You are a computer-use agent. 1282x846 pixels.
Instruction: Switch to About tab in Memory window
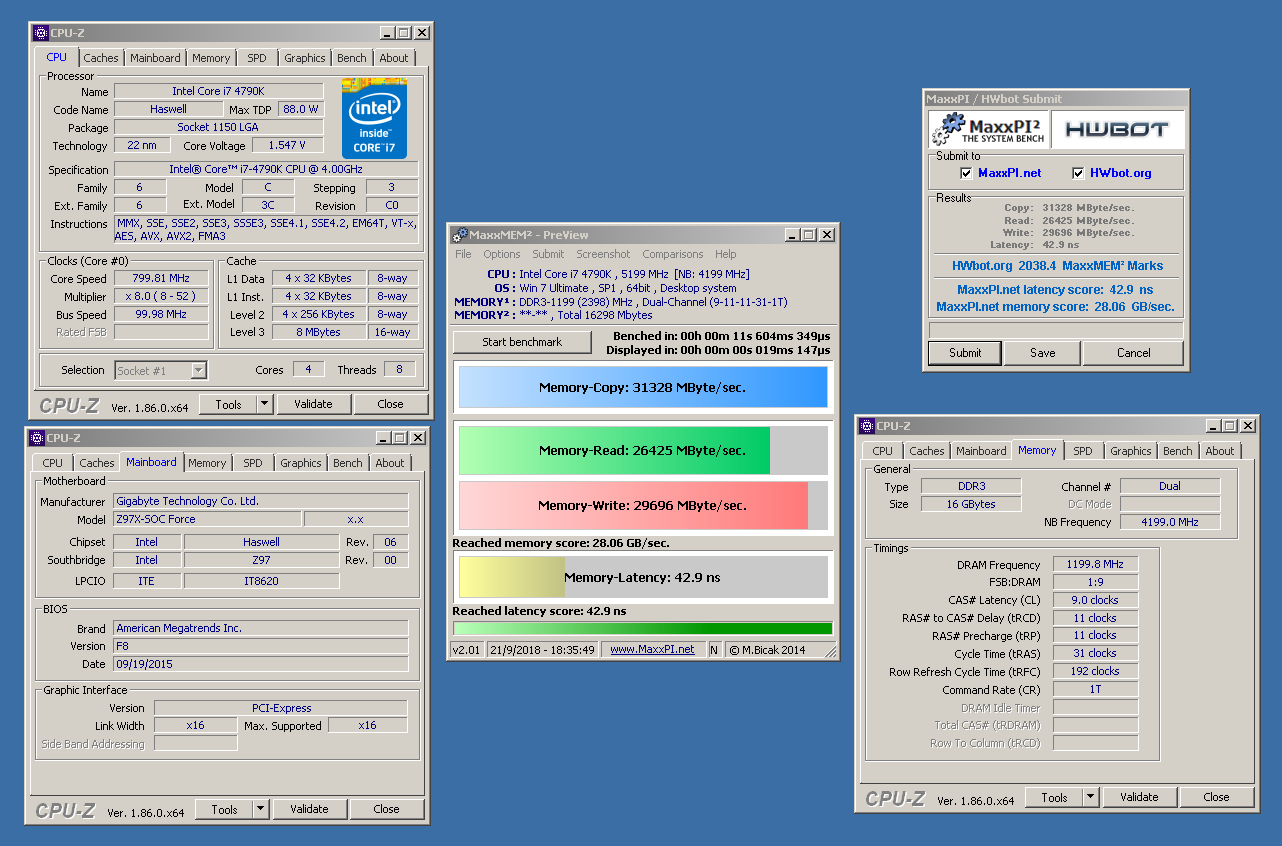(x=1220, y=451)
